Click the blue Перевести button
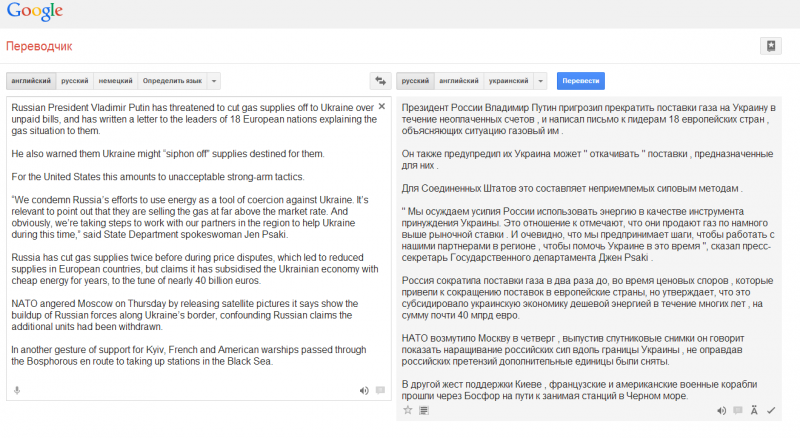Image resolution: width=800 pixels, height=438 pixels. point(581,81)
